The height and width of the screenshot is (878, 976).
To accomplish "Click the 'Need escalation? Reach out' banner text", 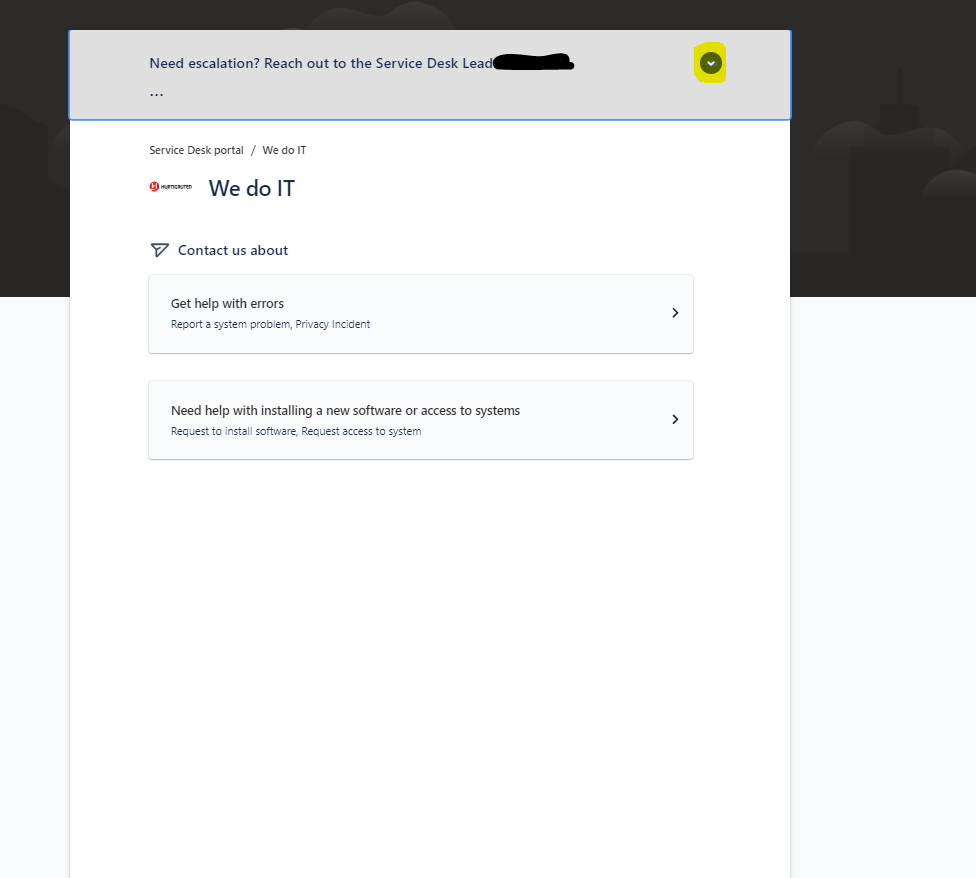I will coord(321,63).
